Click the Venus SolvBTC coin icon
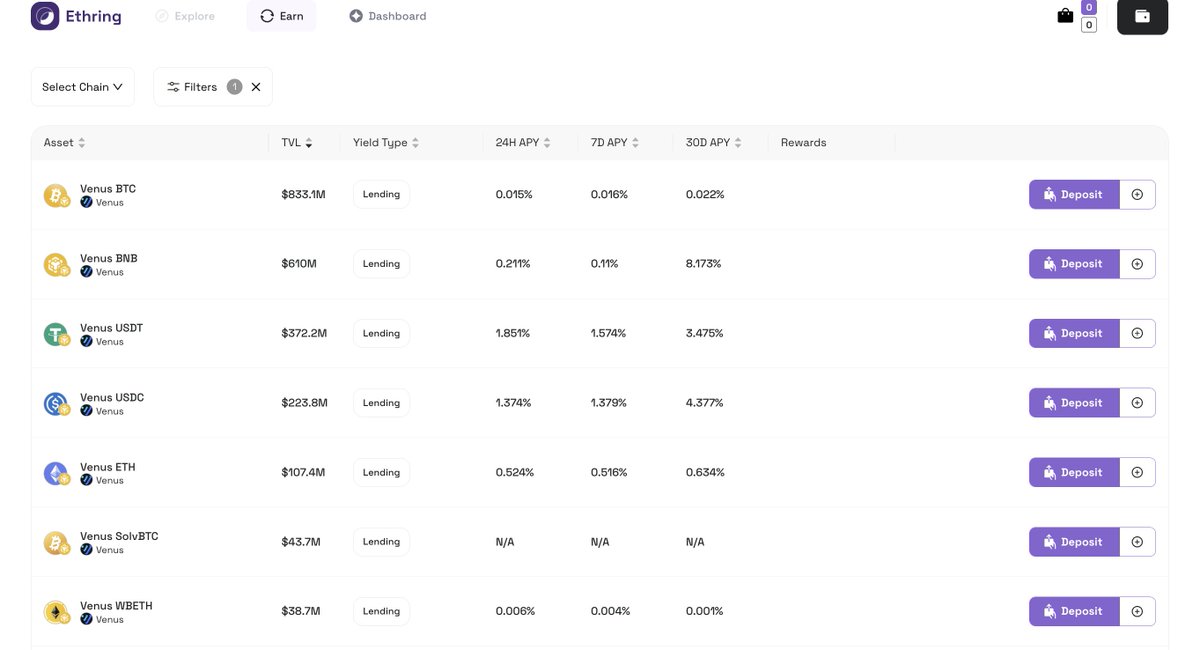The image size is (1200, 650). coord(56,542)
